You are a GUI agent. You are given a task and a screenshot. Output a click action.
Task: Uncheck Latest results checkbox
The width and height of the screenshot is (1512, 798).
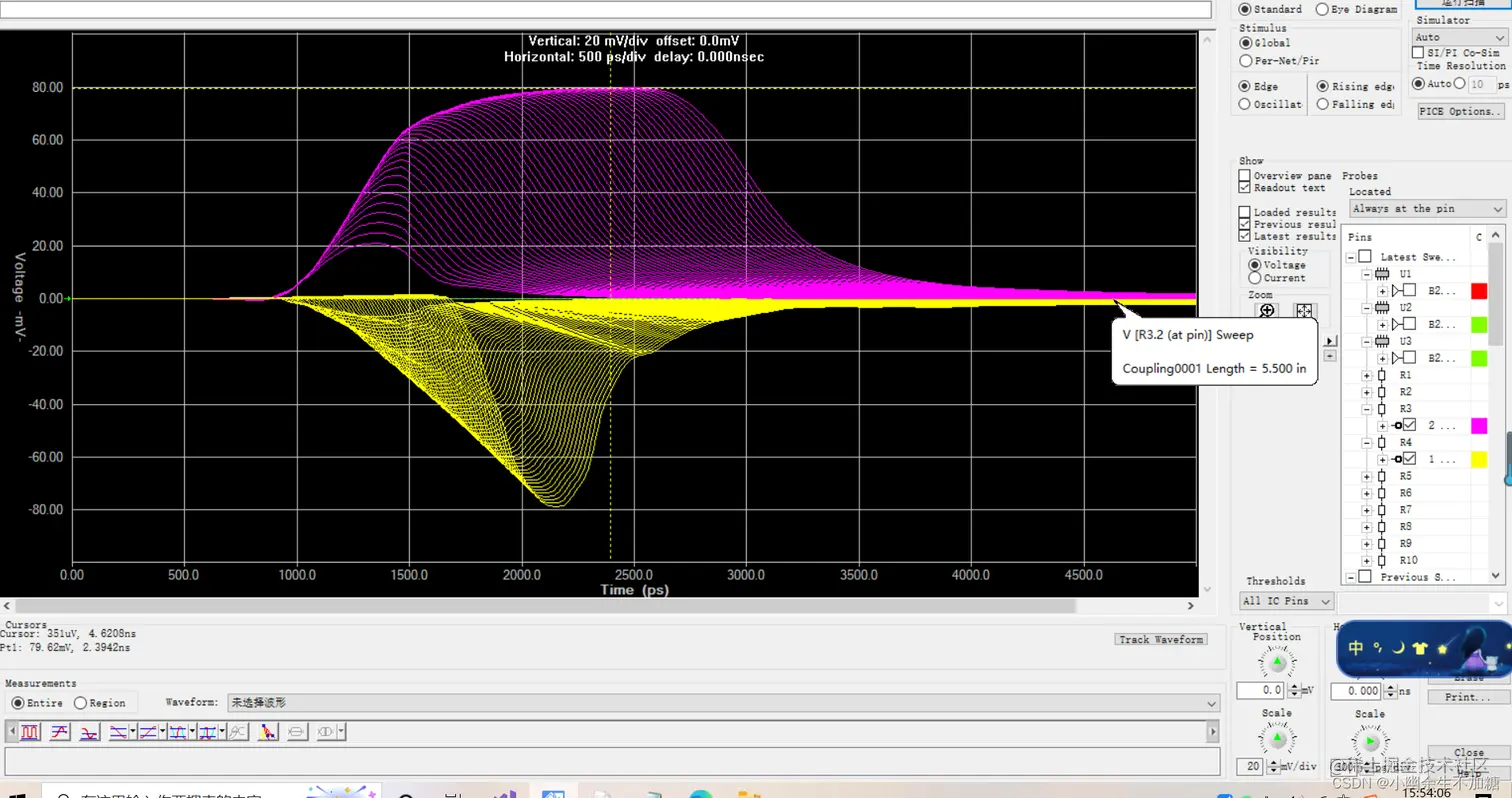click(x=1245, y=236)
